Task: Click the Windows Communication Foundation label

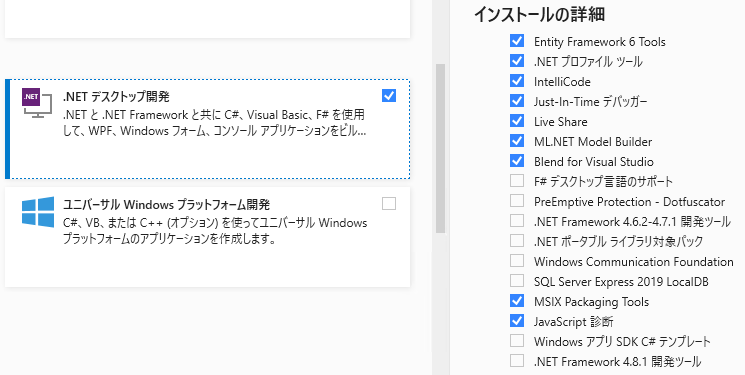Action: tap(634, 261)
